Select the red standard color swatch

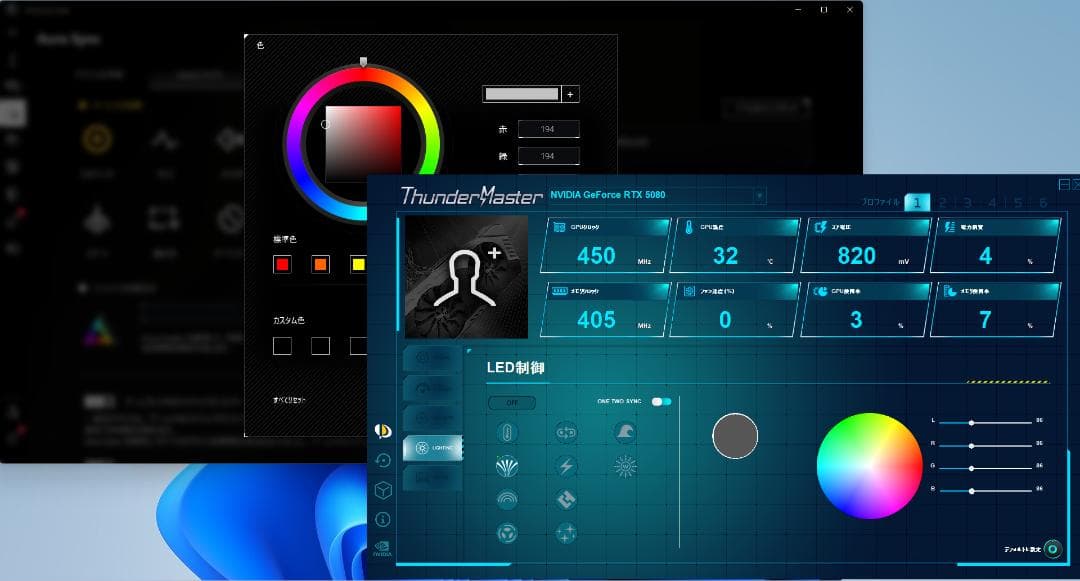282,264
